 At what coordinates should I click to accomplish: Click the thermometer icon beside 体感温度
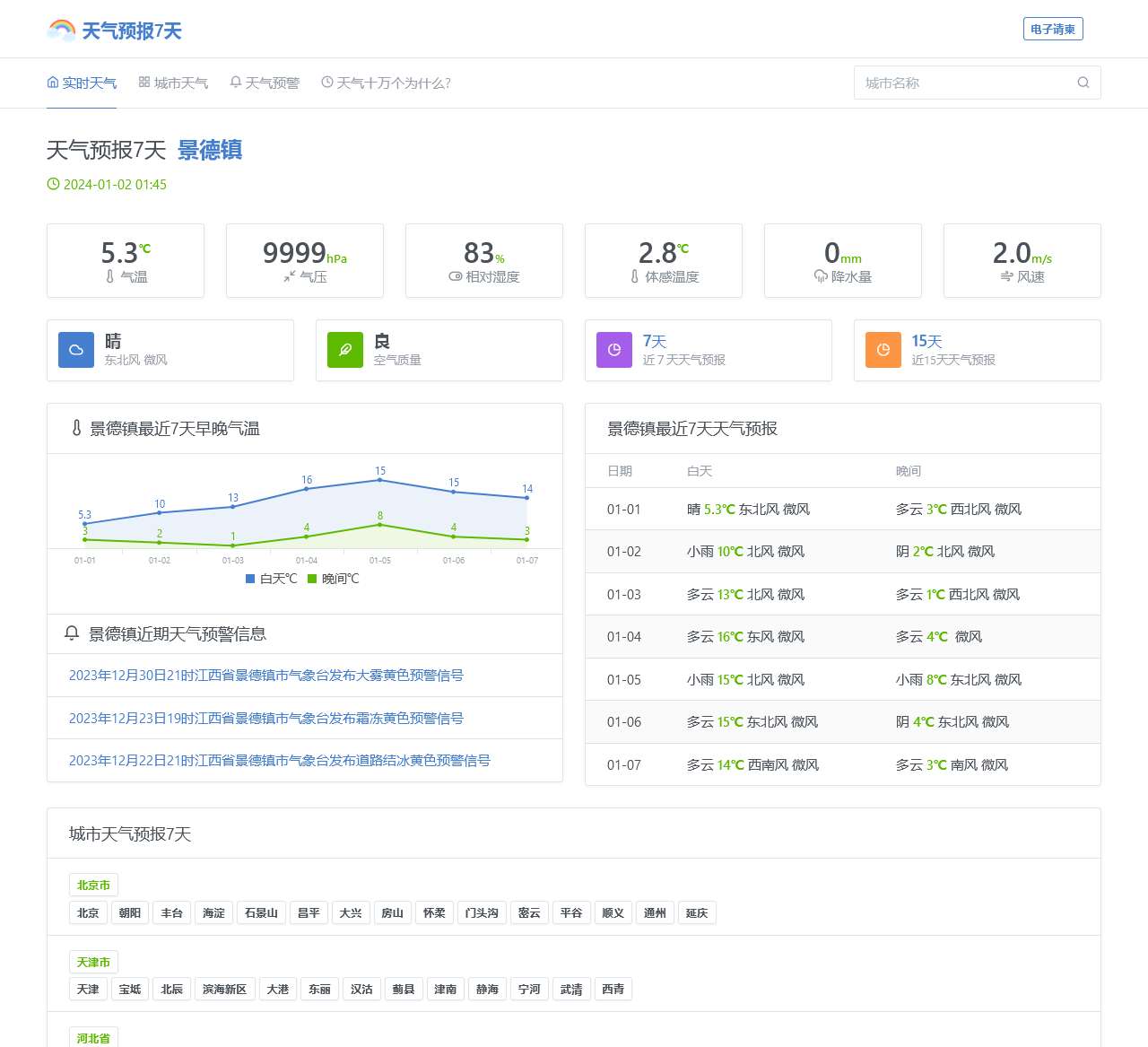click(635, 276)
